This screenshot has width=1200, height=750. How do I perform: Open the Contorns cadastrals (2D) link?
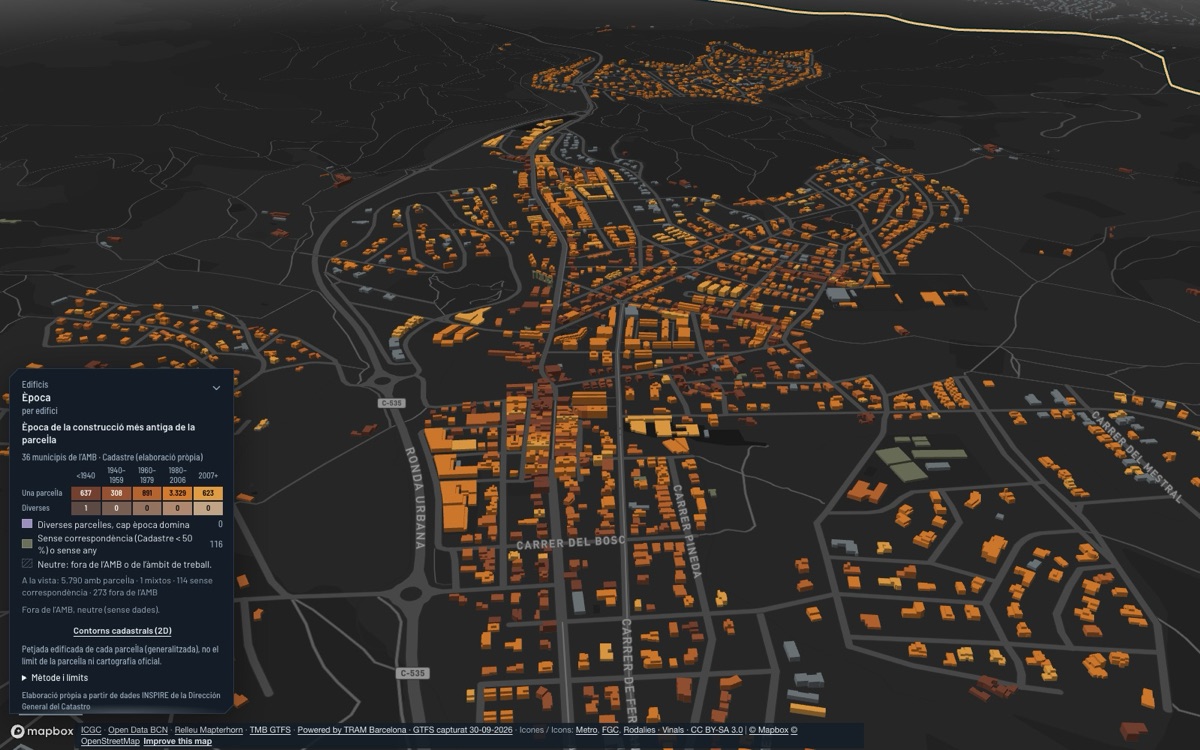122,631
